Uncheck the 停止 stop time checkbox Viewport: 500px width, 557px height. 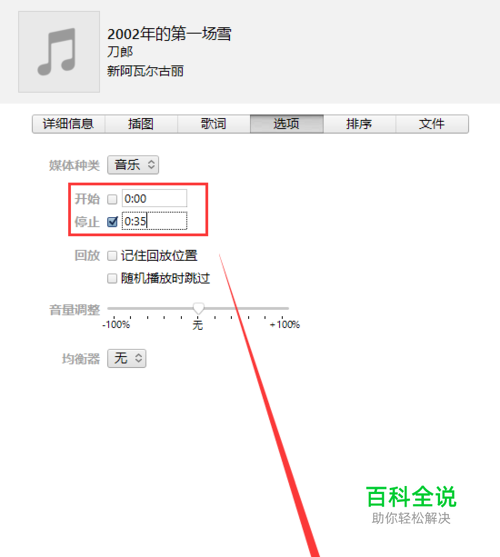point(112,222)
